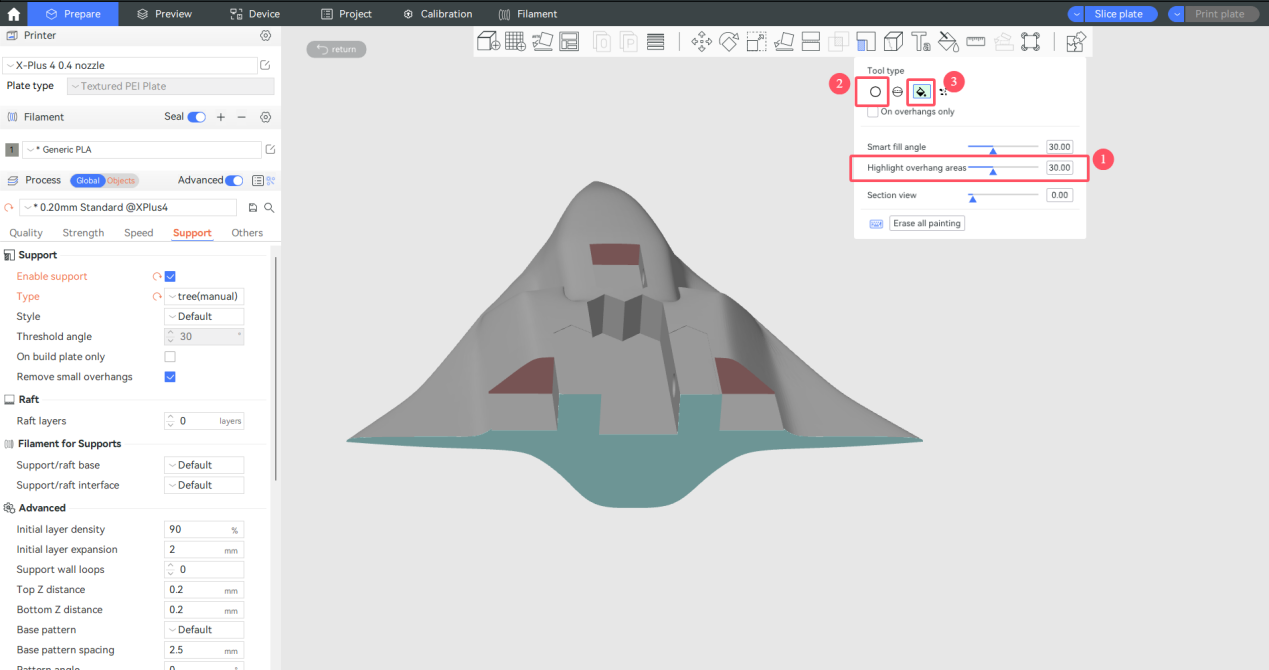Open the Scale tool

(x=757, y=41)
